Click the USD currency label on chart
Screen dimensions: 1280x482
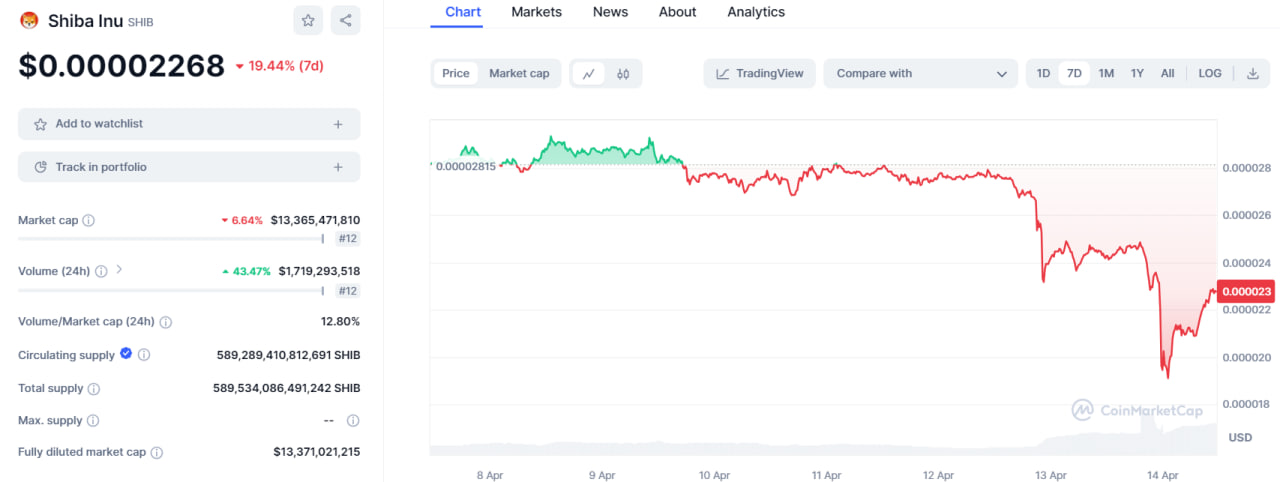click(x=1240, y=438)
